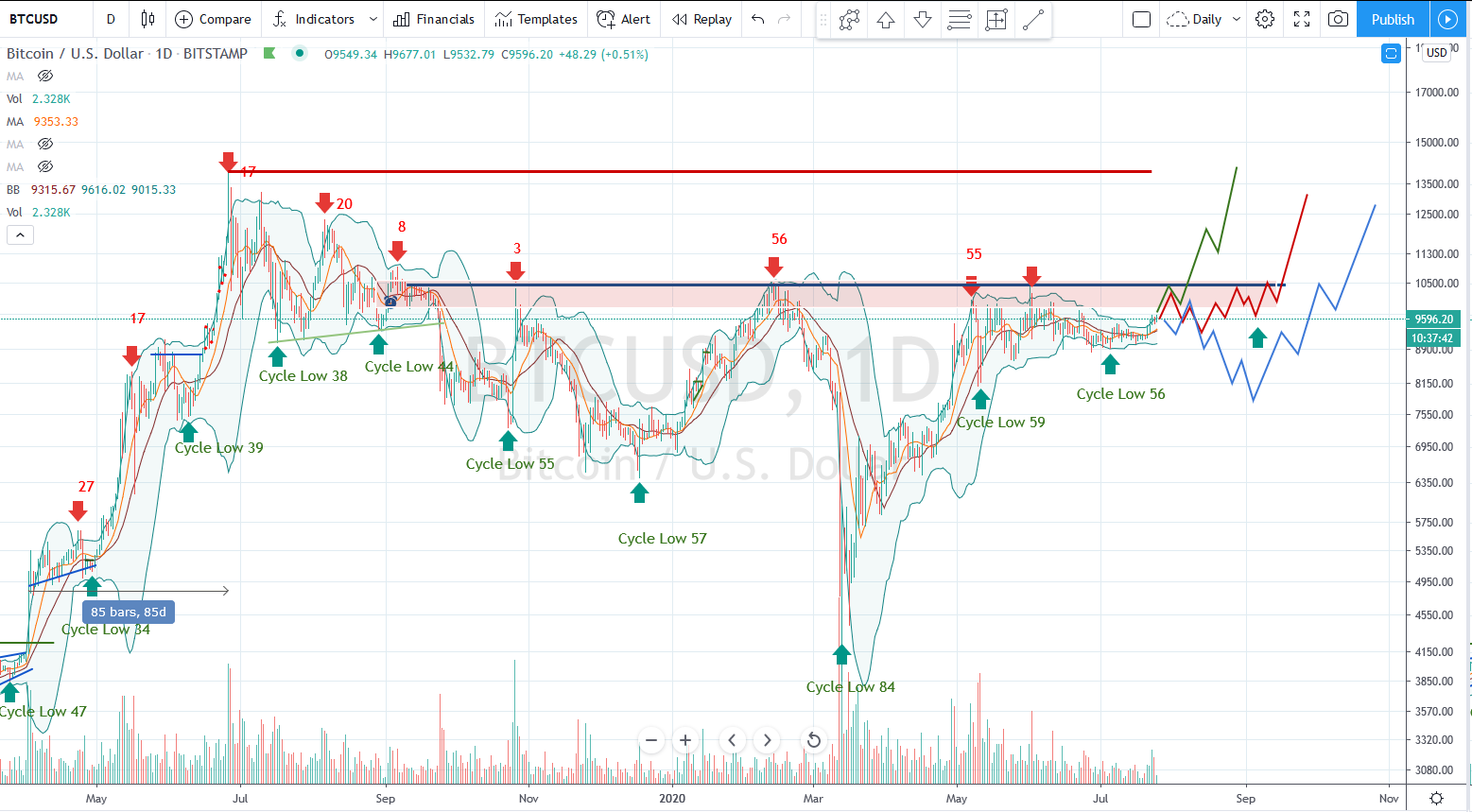Start bar Replay mode
Image resolution: width=1472 pixels, height=812 pixels.
tap(701, 19)
